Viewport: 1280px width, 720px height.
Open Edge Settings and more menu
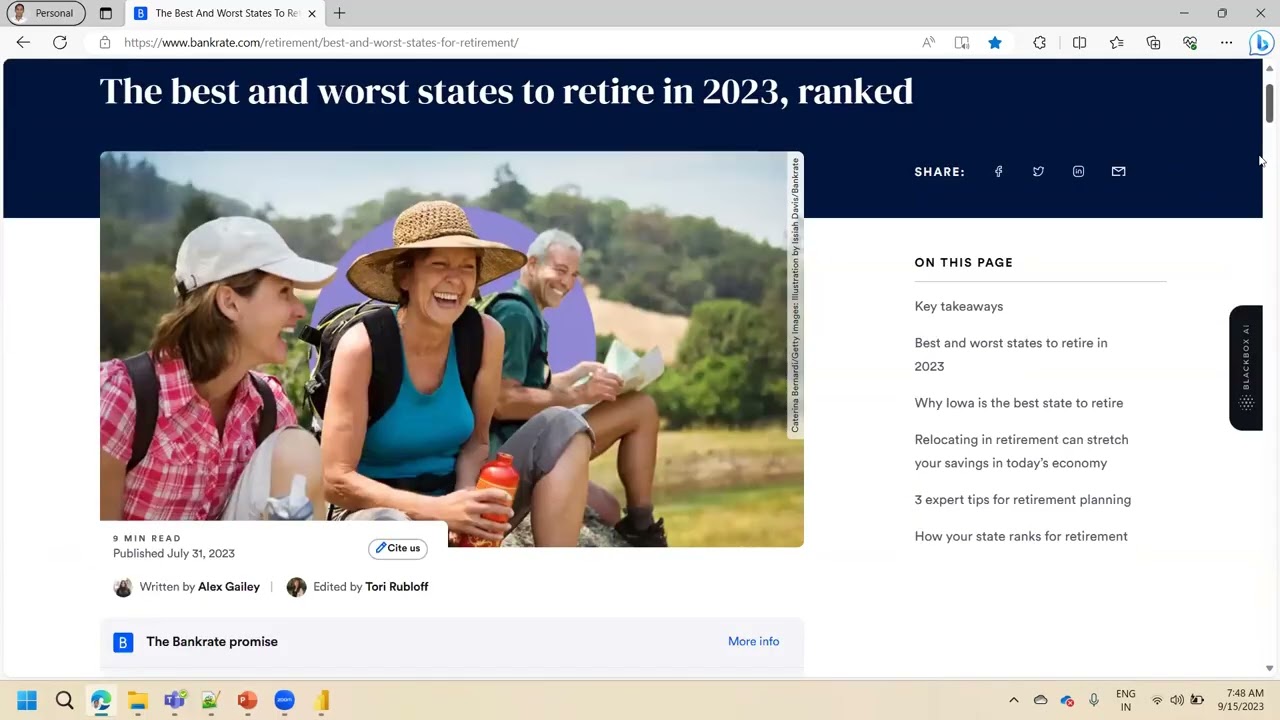click(1226, 42)
